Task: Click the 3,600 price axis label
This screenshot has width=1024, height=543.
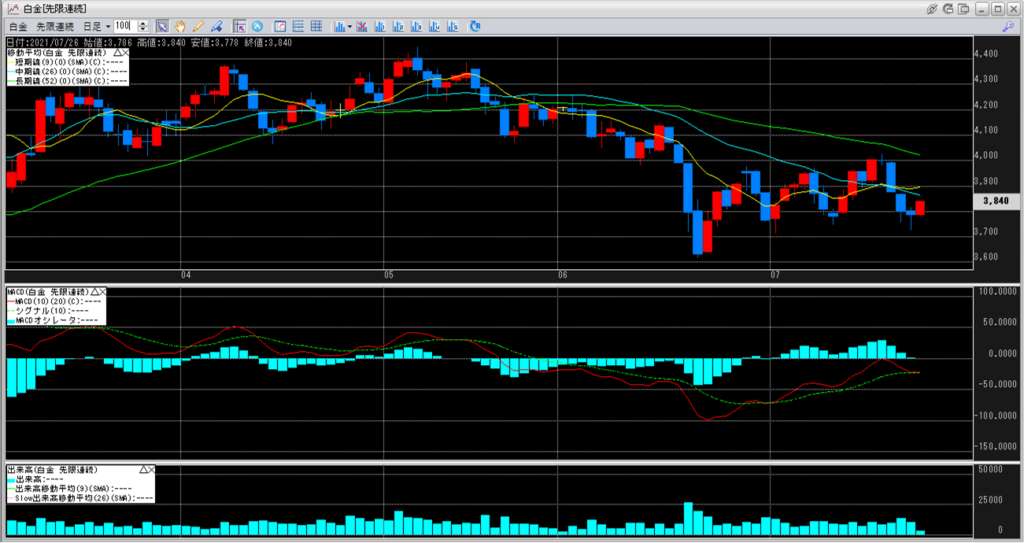Action: point(986,257)
